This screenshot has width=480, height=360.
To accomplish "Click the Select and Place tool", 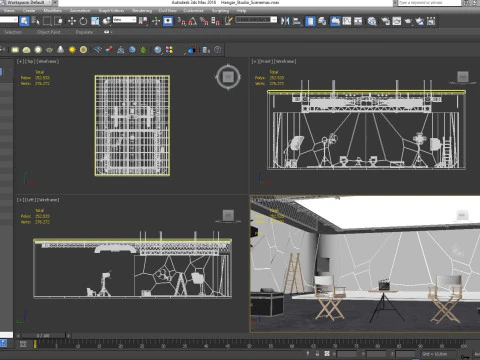I will tap(107, 21).
